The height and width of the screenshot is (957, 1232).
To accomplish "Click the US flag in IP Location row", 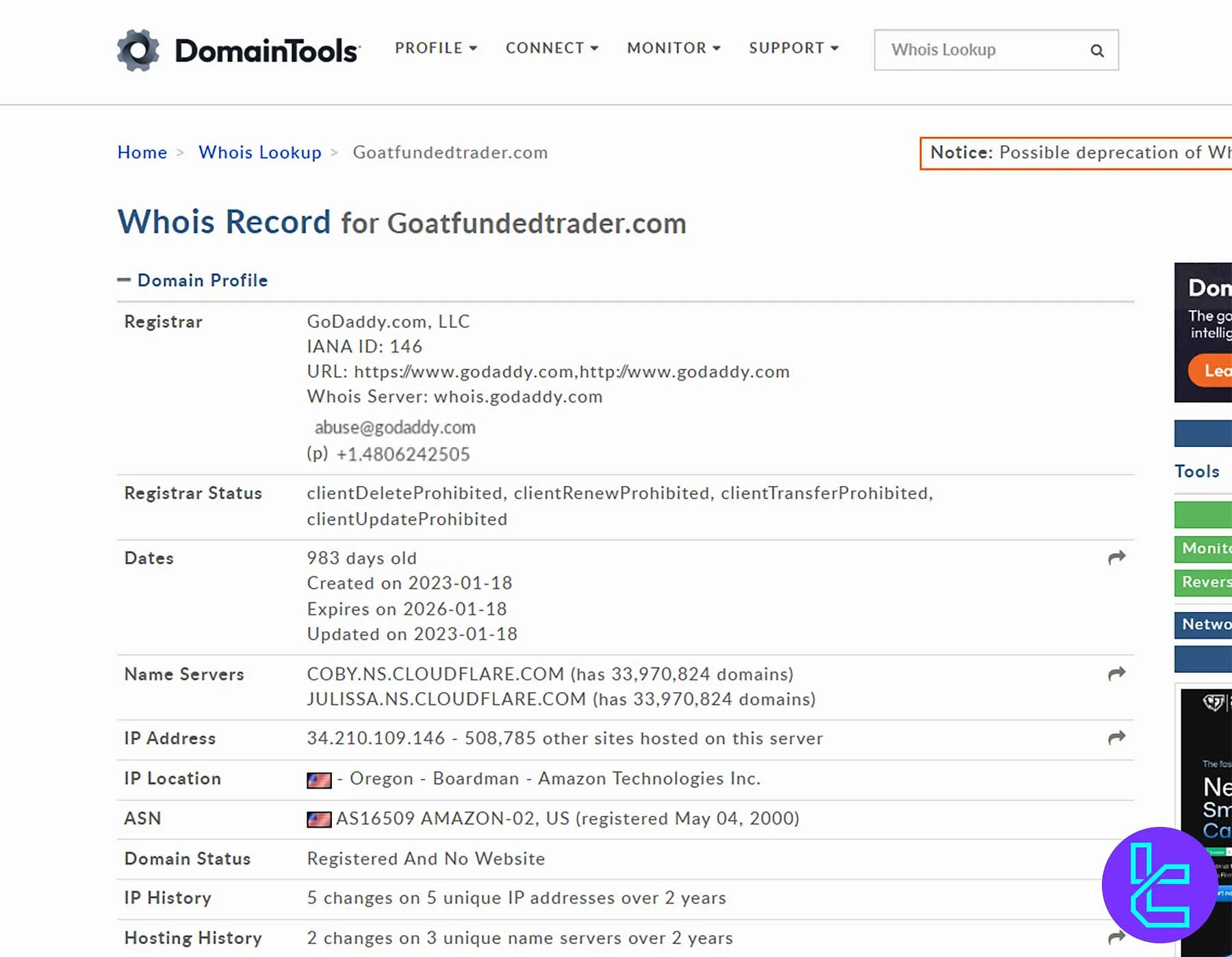I will pos(319,780).
